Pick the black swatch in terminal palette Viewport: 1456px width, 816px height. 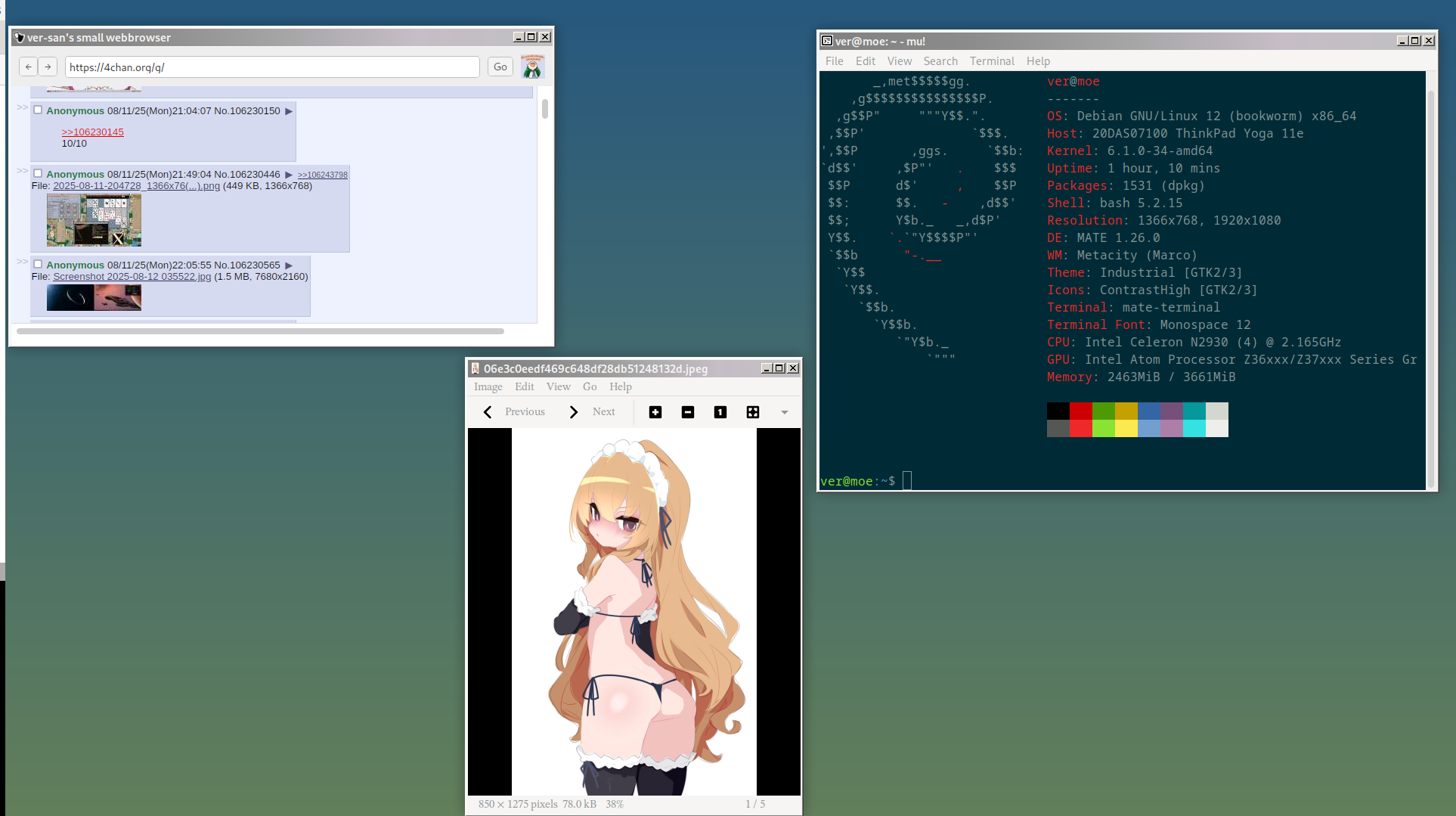point(1058,411)
